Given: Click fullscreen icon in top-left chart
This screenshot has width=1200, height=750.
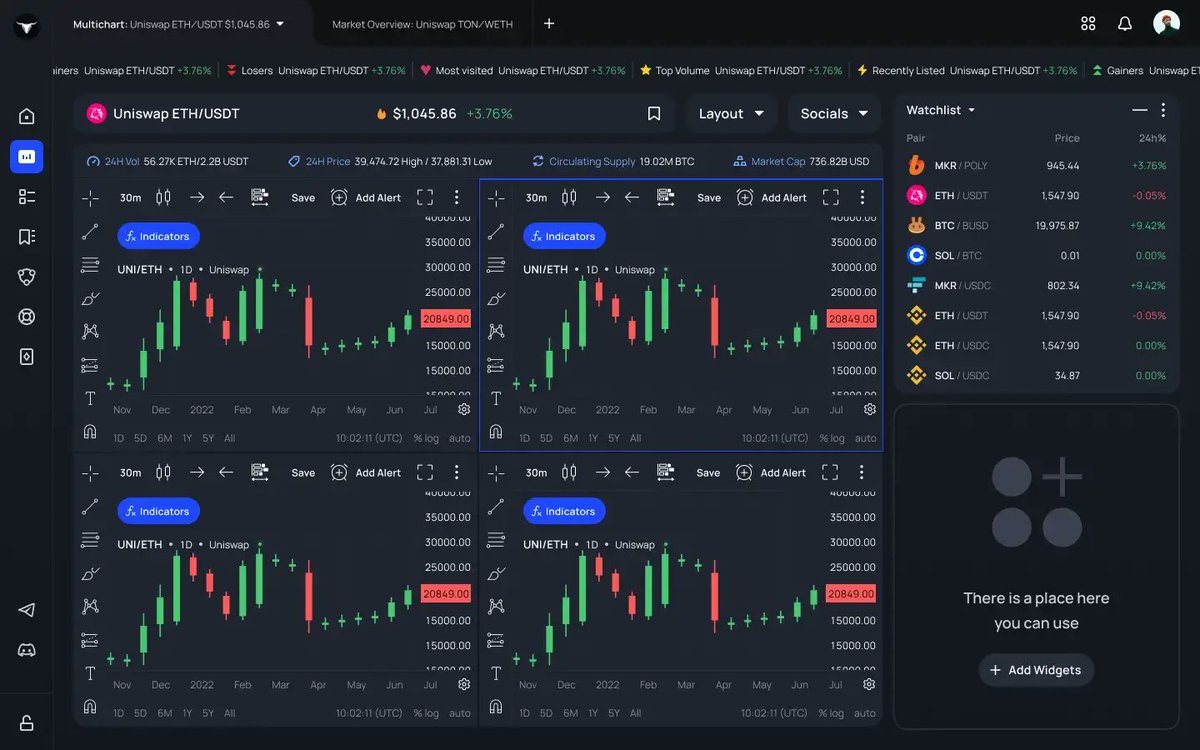Looking at the screenshot, I should click(x=425, y=197).
